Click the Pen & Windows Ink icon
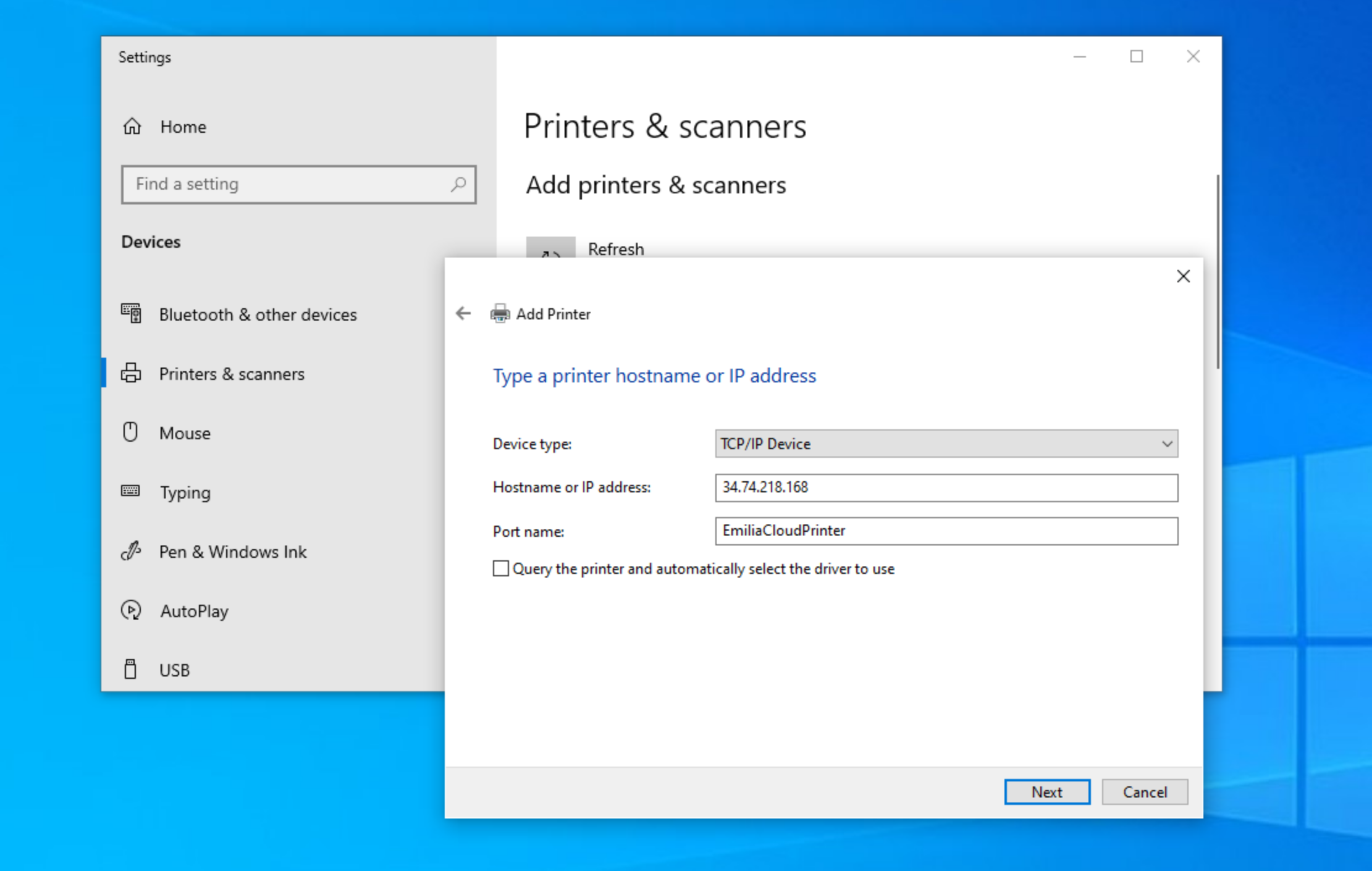This screenshot has width=1372, height=871. tap(131, 551)
